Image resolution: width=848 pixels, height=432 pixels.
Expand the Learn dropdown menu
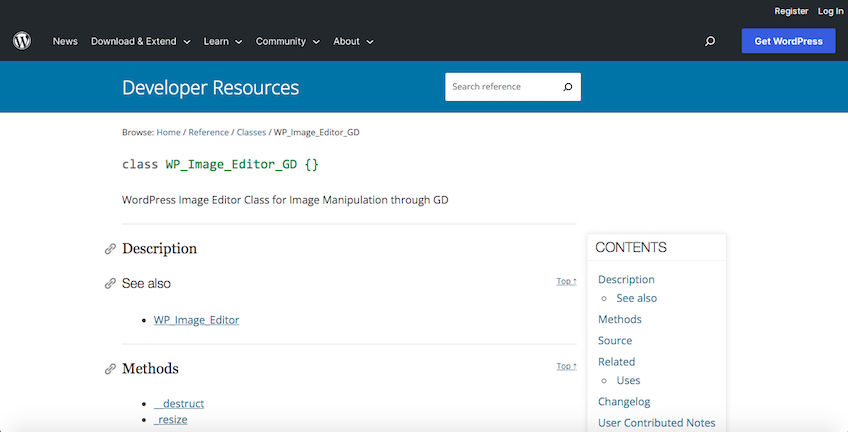pyautogui.click(x=223, y=41)
